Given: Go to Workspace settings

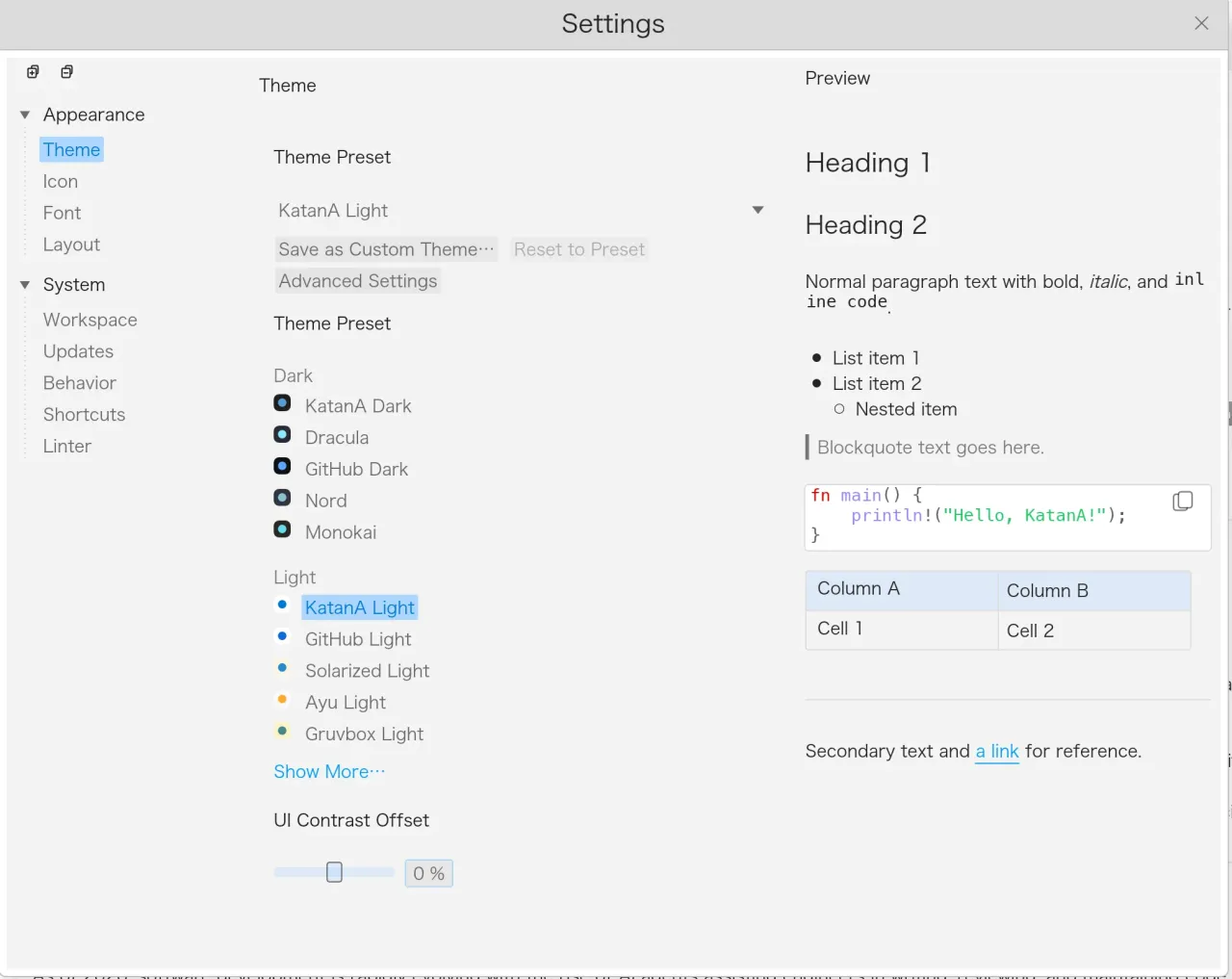Looking at the screenshot, I should click(x=90, y=320).
